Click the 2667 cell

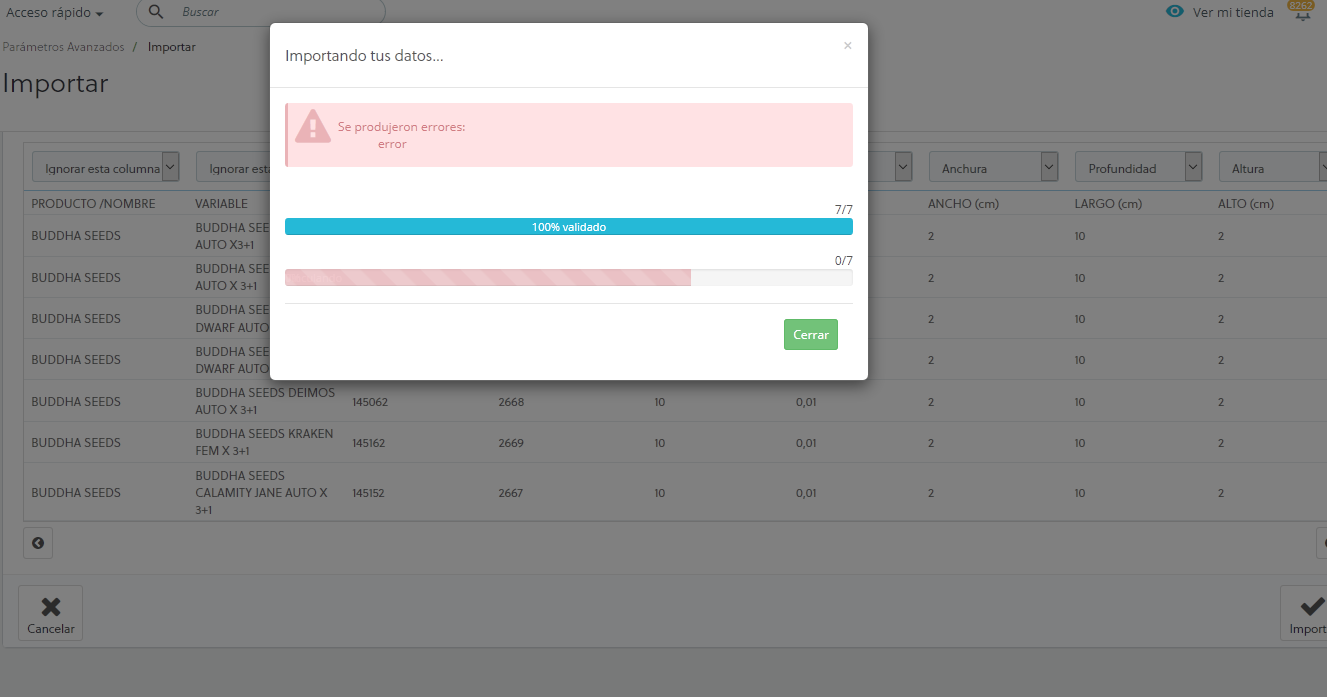point(511,493)
